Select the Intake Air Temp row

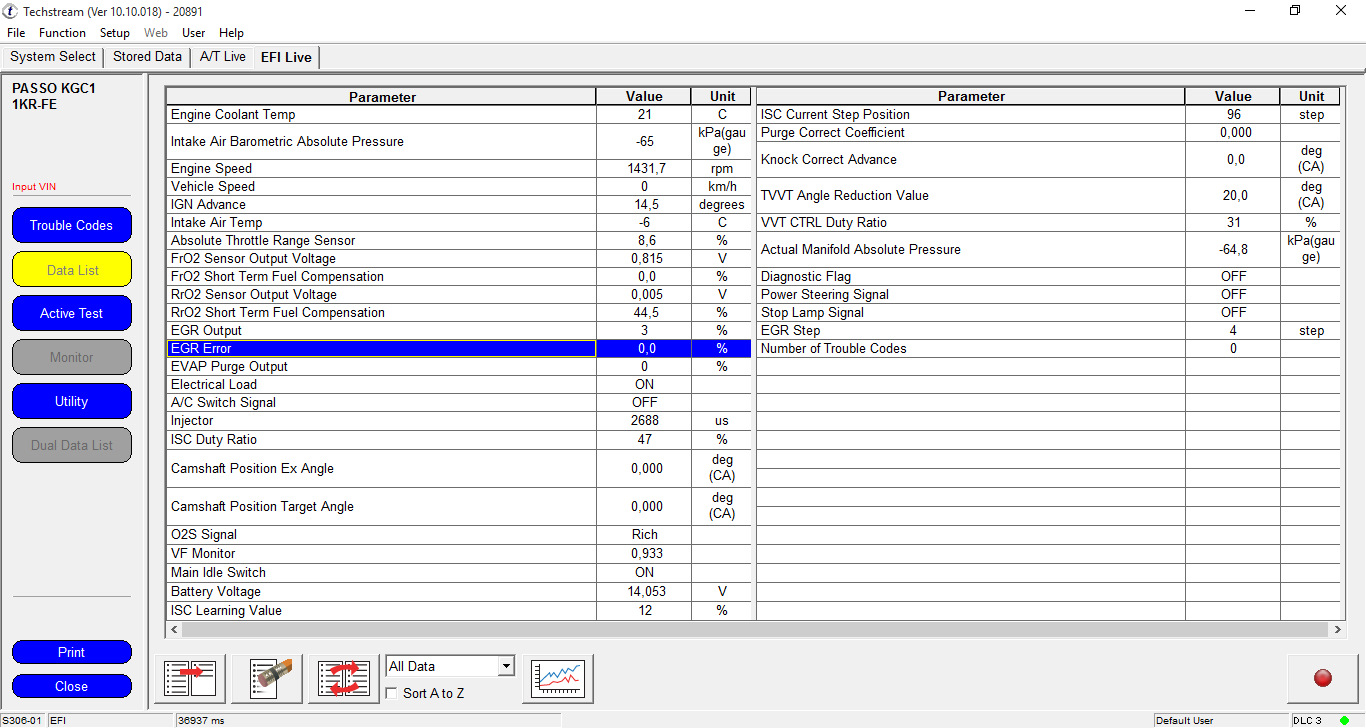(x=458, y=223)
